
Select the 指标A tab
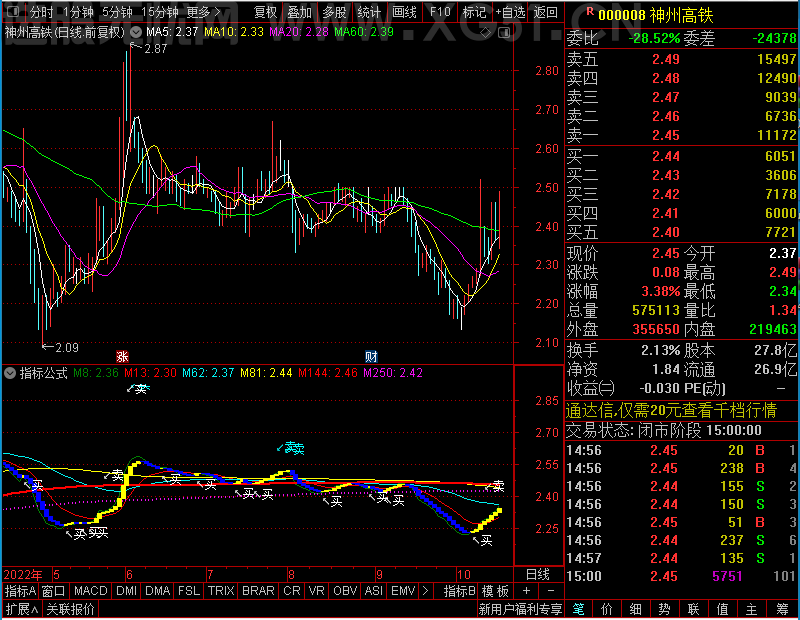(20, 591)
